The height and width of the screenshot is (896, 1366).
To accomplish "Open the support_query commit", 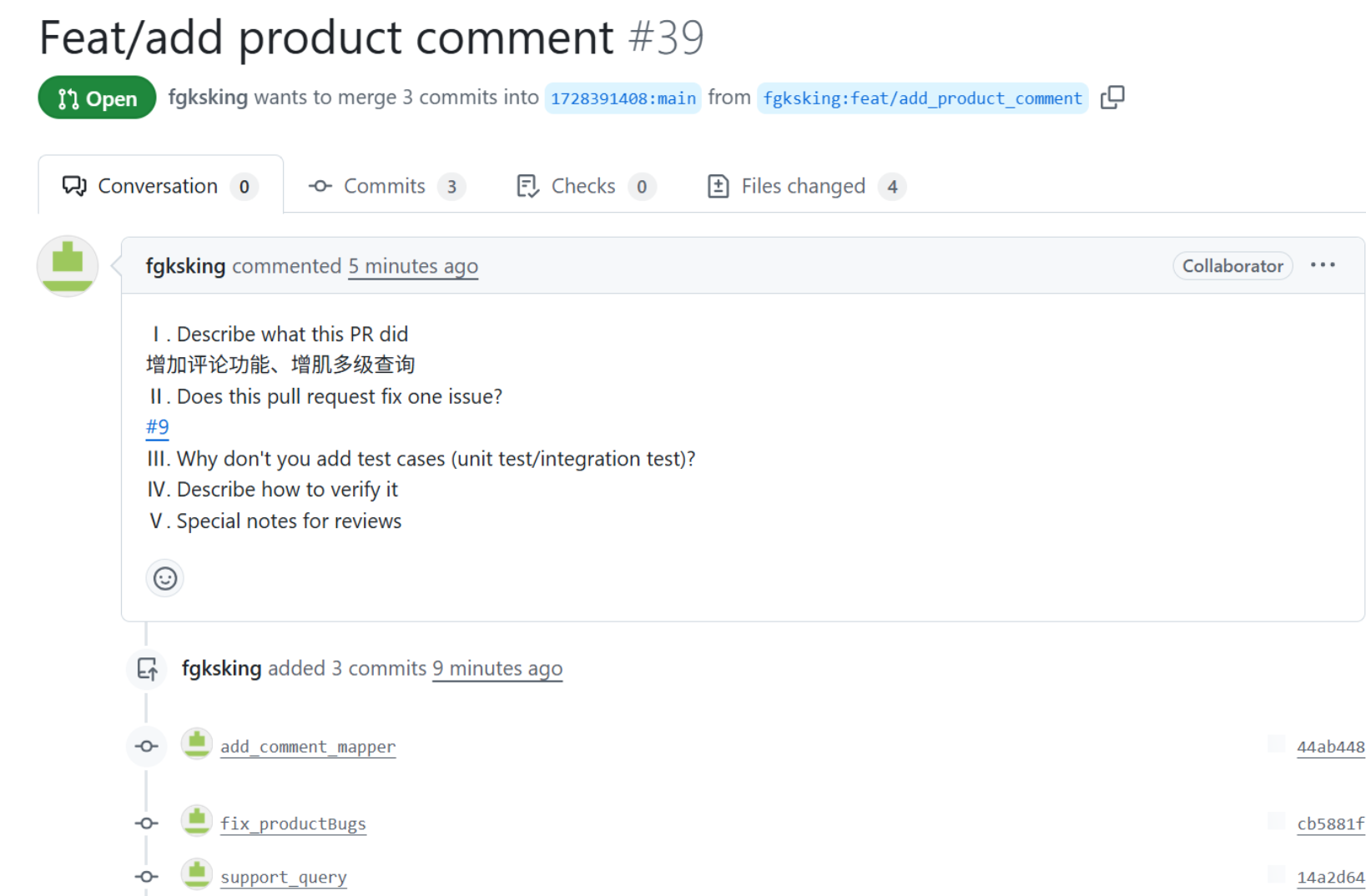I will (284, 877).
